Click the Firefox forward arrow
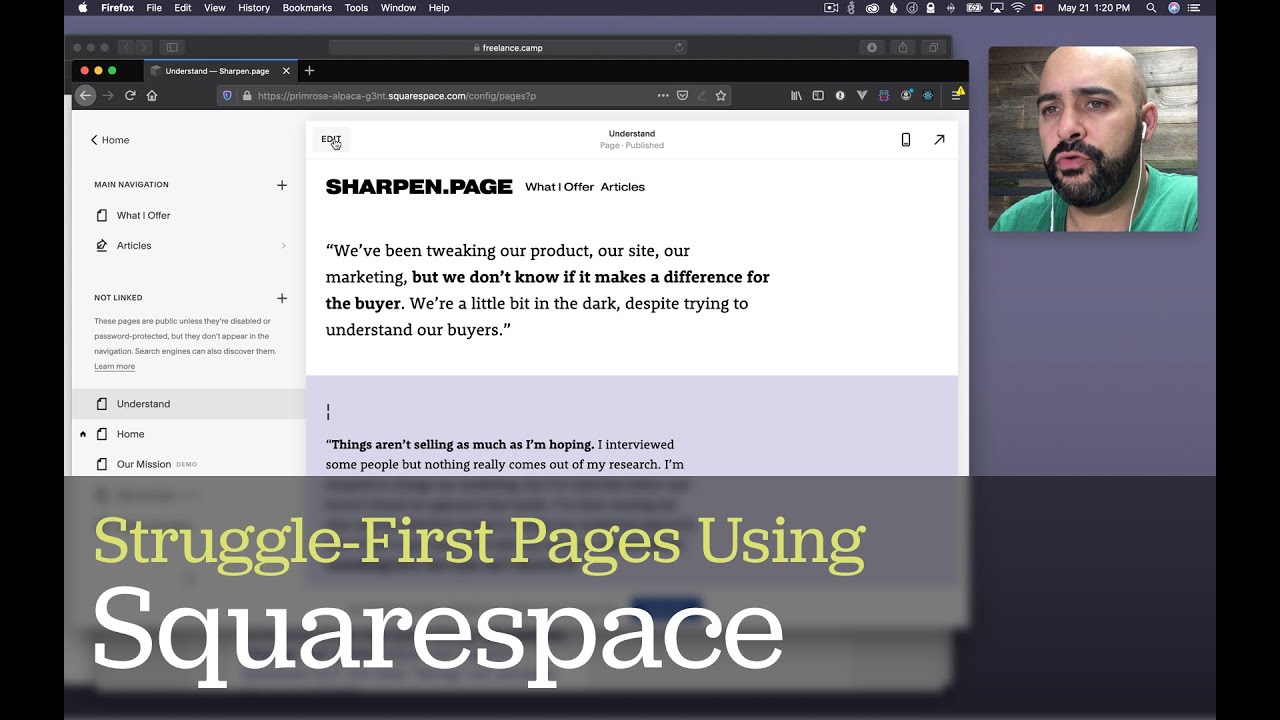 pos(108,96)
